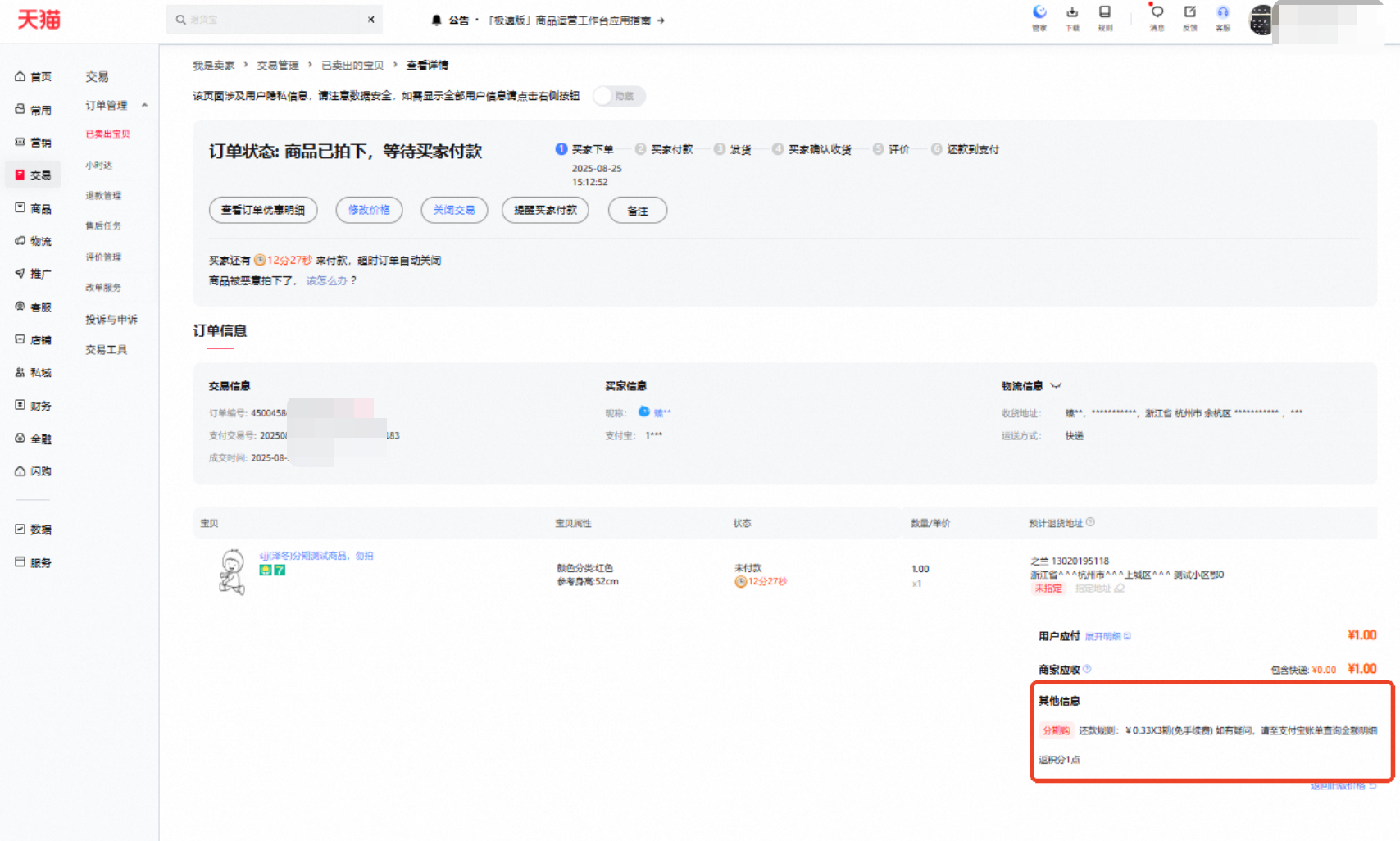Open the 反馈 feedback icon
The height and width of the screenshot is (841, 1400).
tap(1190, 17)
